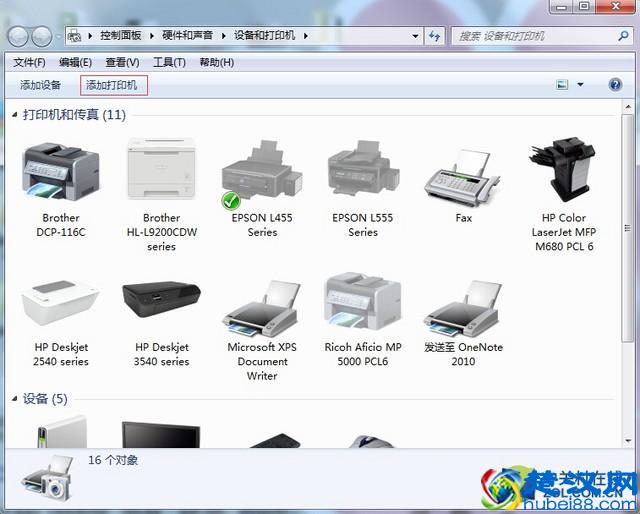
Task: Collapse the 设备 (5) group
Action: 15,398
